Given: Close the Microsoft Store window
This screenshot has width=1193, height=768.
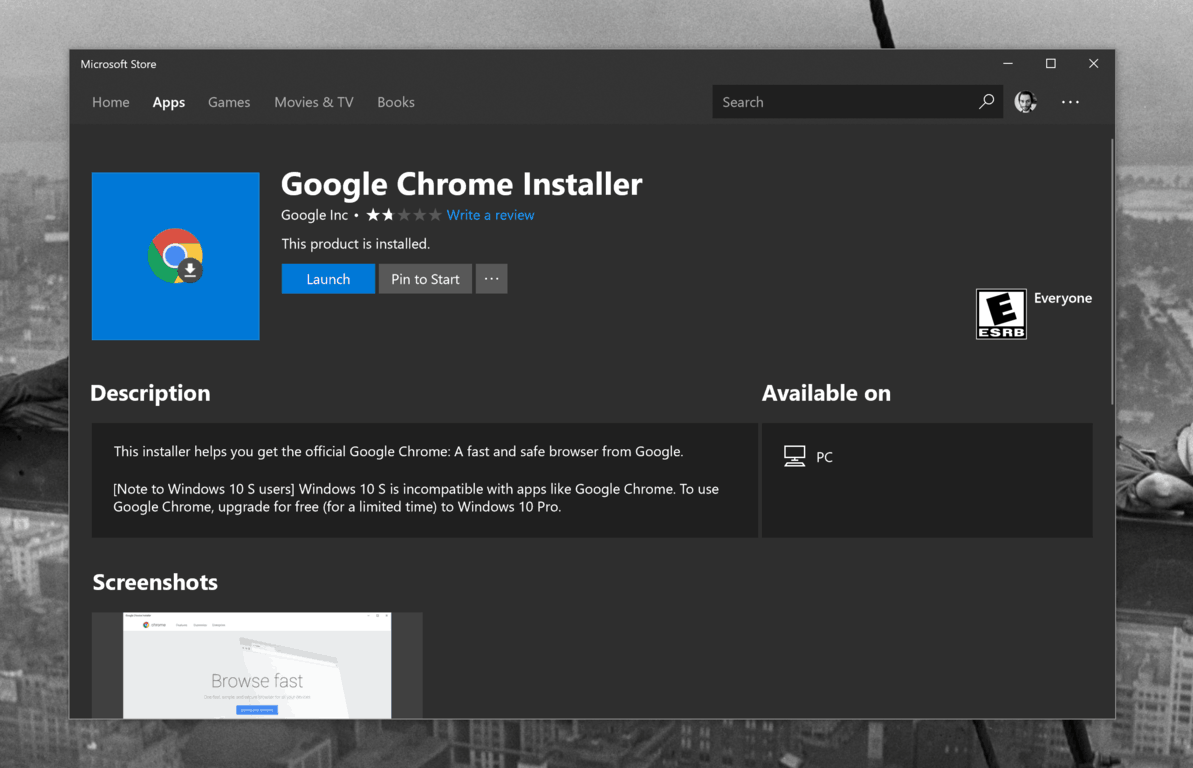Looking at the screenshot, I should pos(1093,64).
